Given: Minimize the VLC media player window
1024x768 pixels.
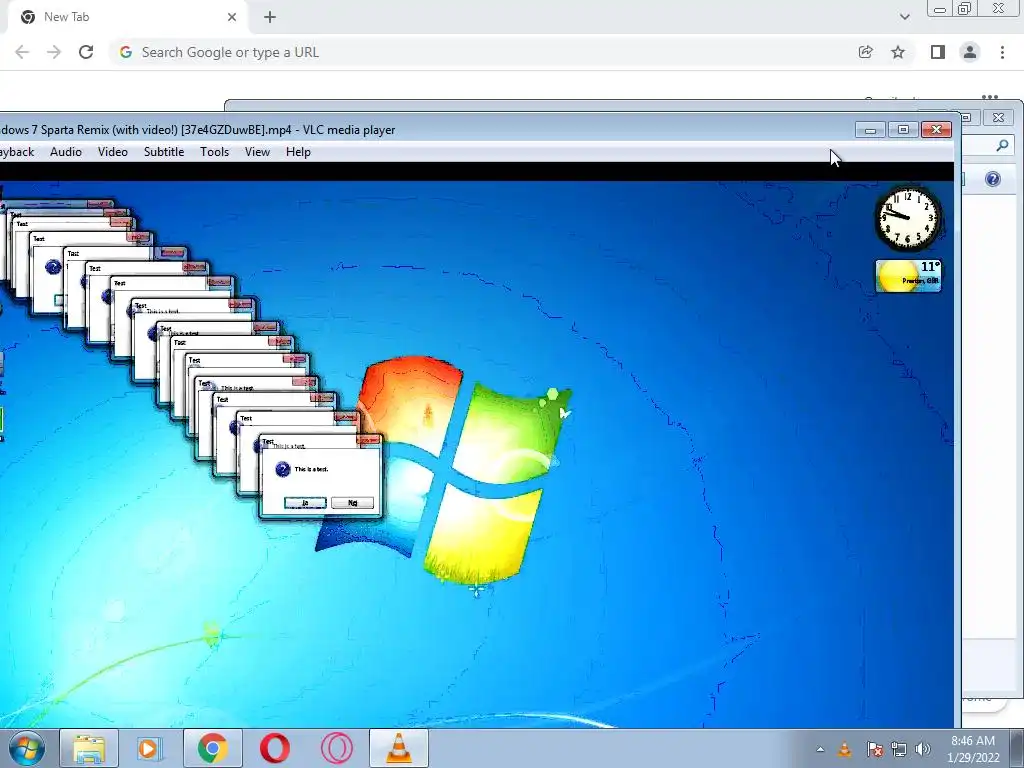Looking at the screenshot, I should (x=870, y=129).
